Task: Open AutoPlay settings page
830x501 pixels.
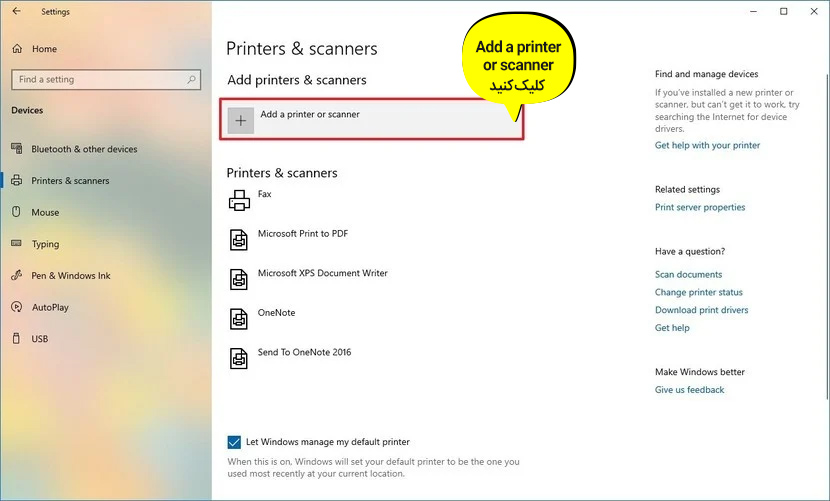Action: coord(50,307)
